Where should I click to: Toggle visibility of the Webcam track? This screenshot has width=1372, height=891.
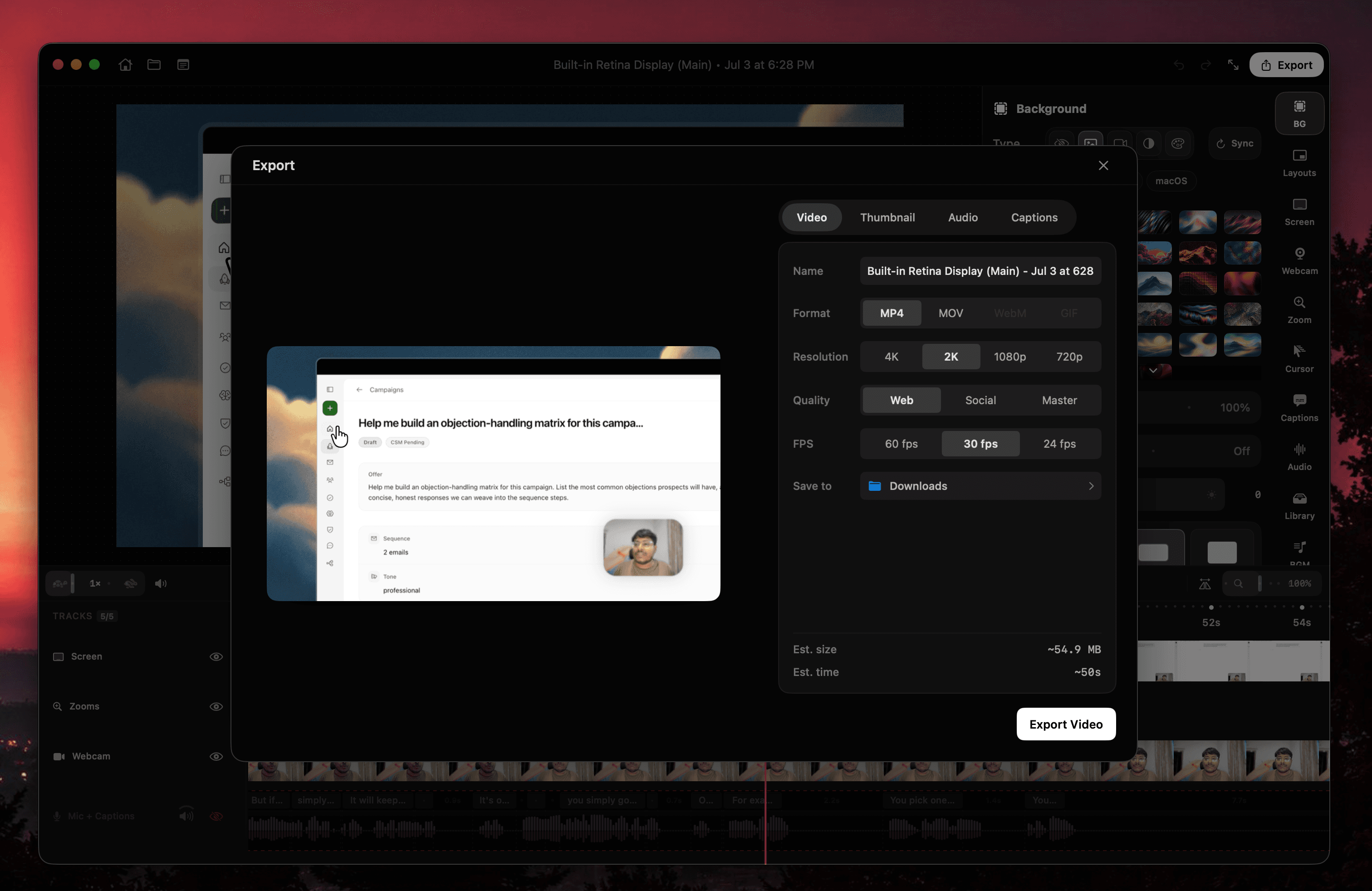(216, 756)
